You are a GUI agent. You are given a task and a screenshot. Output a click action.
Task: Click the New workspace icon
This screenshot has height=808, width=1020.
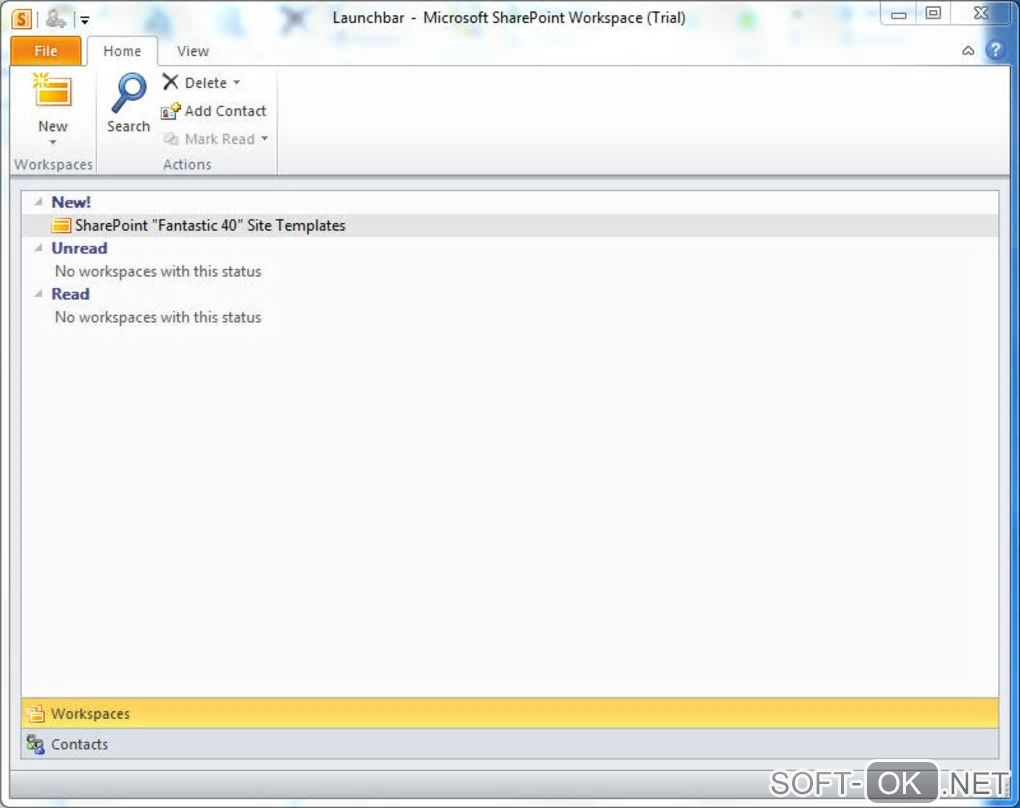(53, 92)
